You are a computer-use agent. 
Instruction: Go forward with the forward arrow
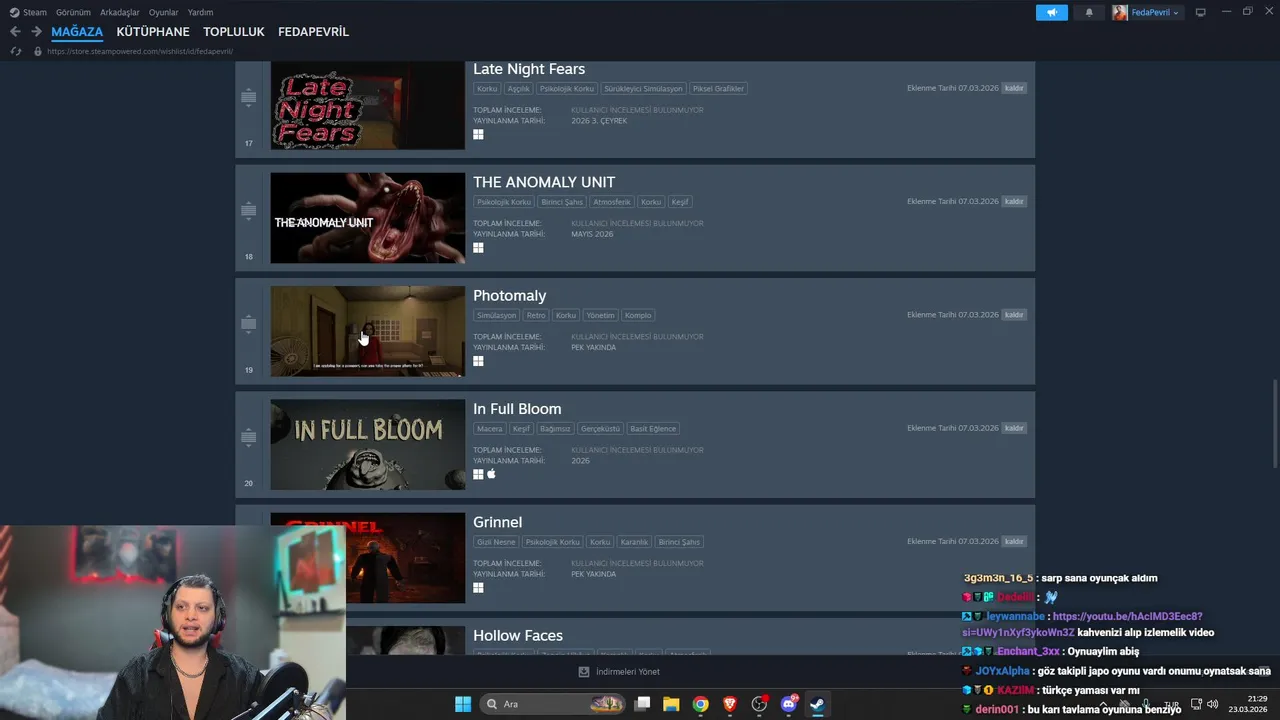[36, 32]
